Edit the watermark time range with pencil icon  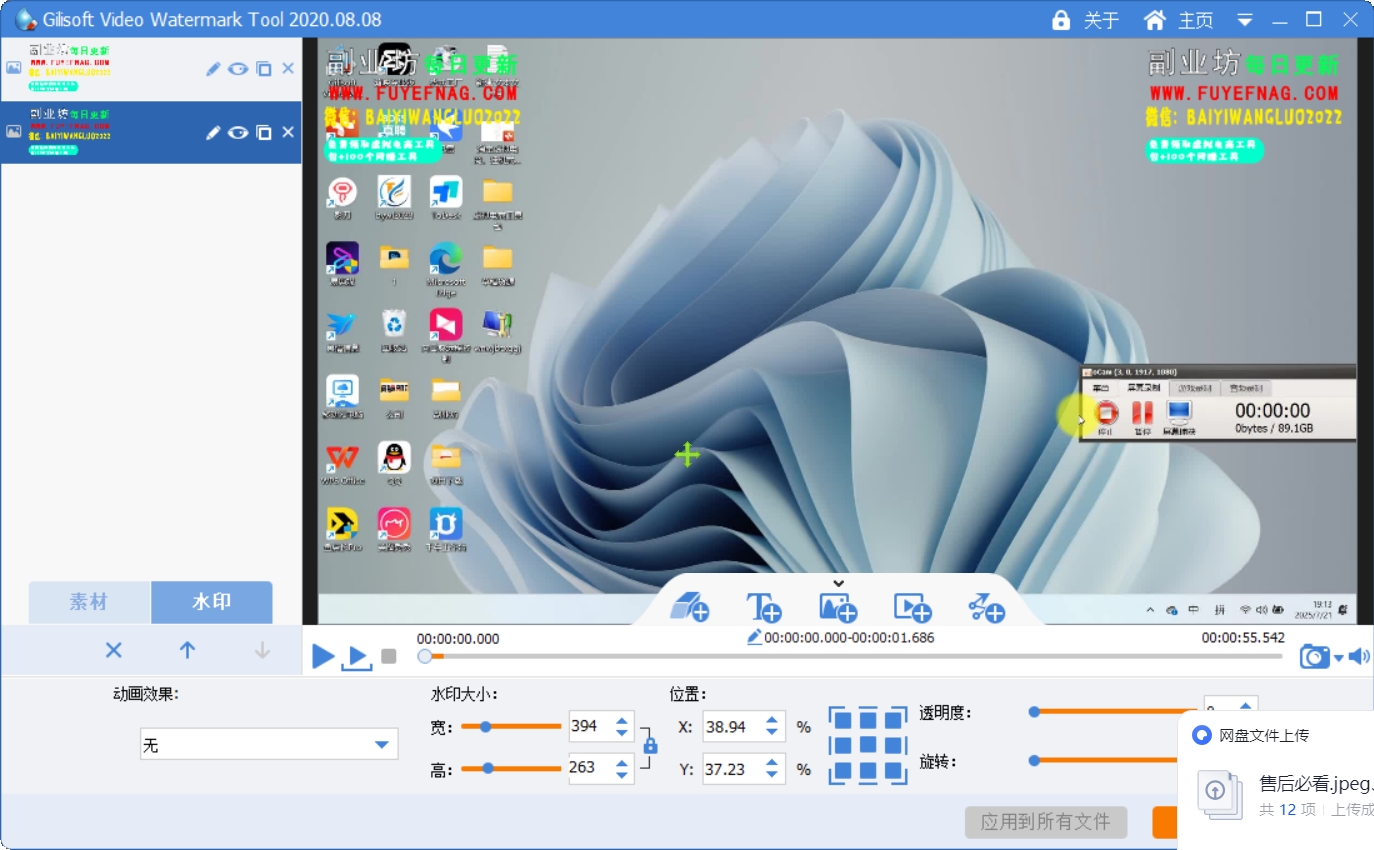point(755,637)
